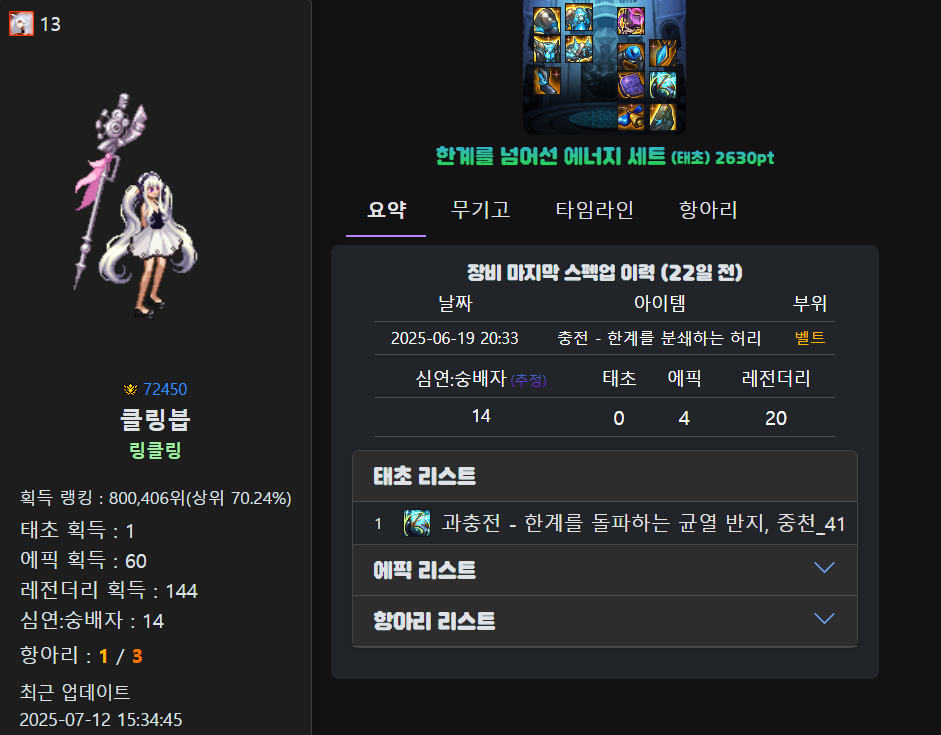Click the shoulder armor equipment icon
Image resolution: width=941 pixels, height=735 pixels.
(547, 20)
